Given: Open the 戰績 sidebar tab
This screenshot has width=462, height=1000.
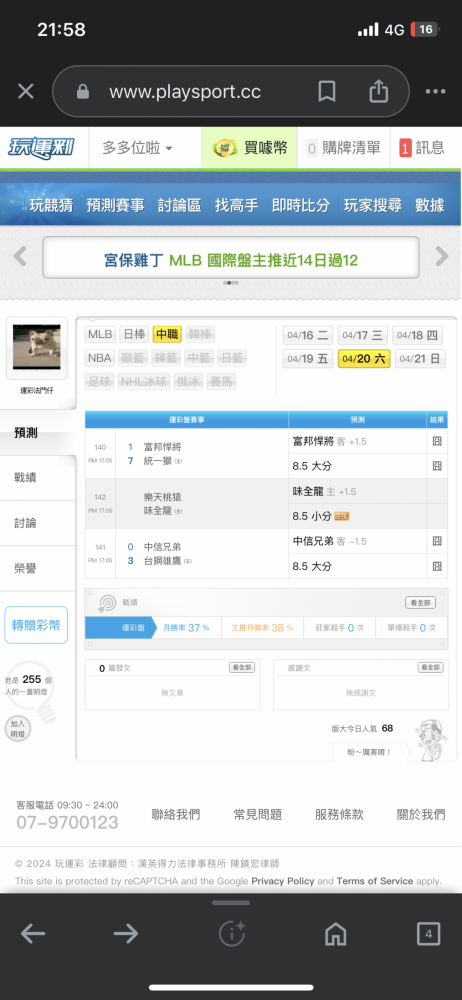Looking at the screenshot, I should (38, 478).
